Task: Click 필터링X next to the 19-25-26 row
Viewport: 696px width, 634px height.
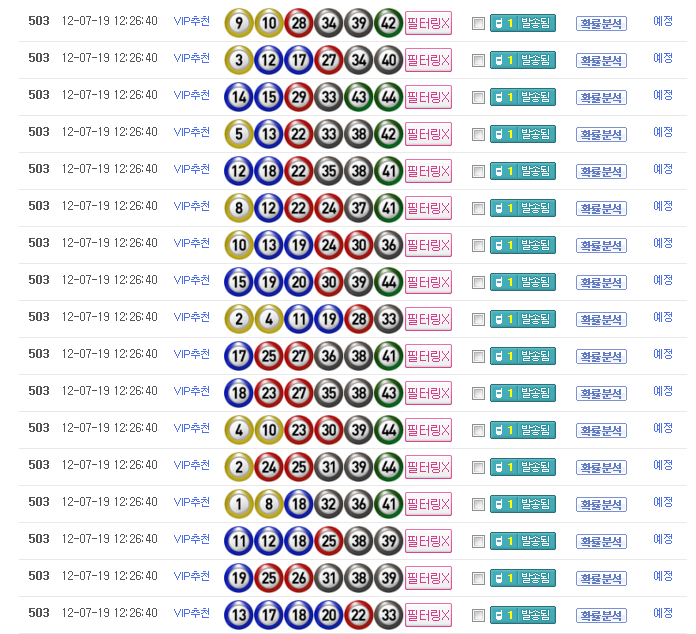Action: [428, 578]
